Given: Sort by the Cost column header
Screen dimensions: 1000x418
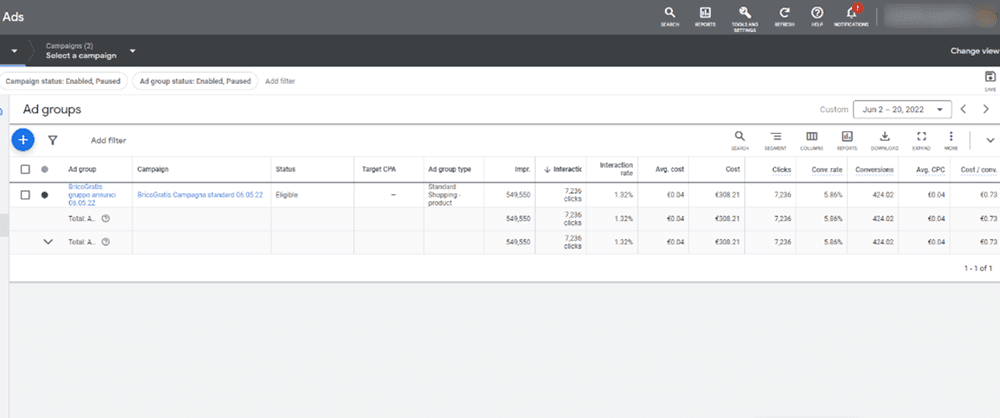Looking at the screenshot, I should click(x=725, y=170).
